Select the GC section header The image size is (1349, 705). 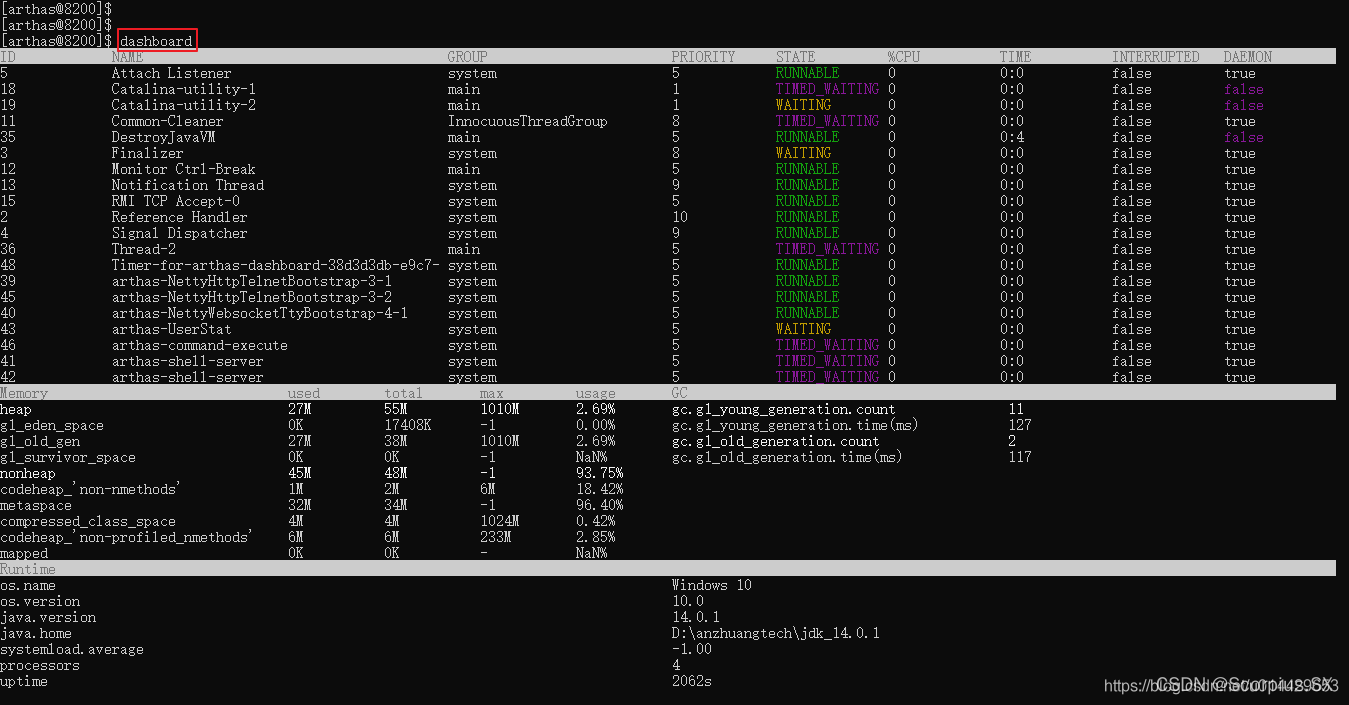(x=680, y=393)
